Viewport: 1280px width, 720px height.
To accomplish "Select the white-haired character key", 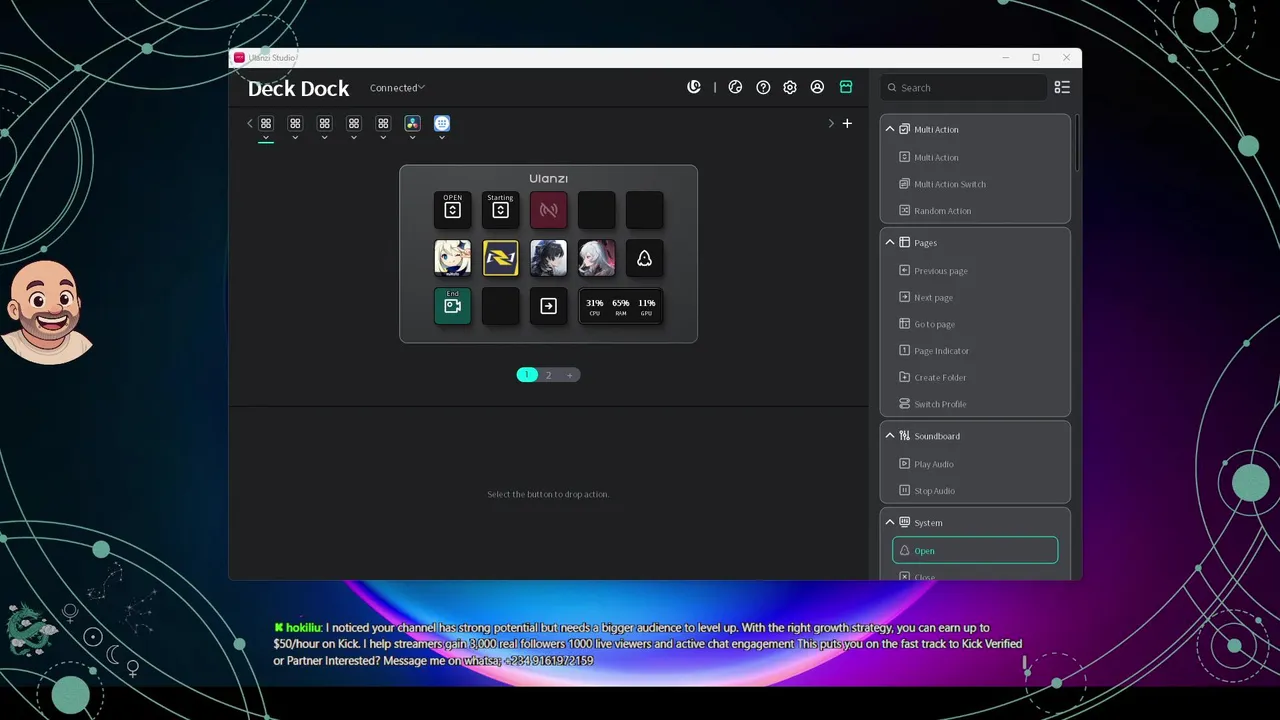I will 597,258.
